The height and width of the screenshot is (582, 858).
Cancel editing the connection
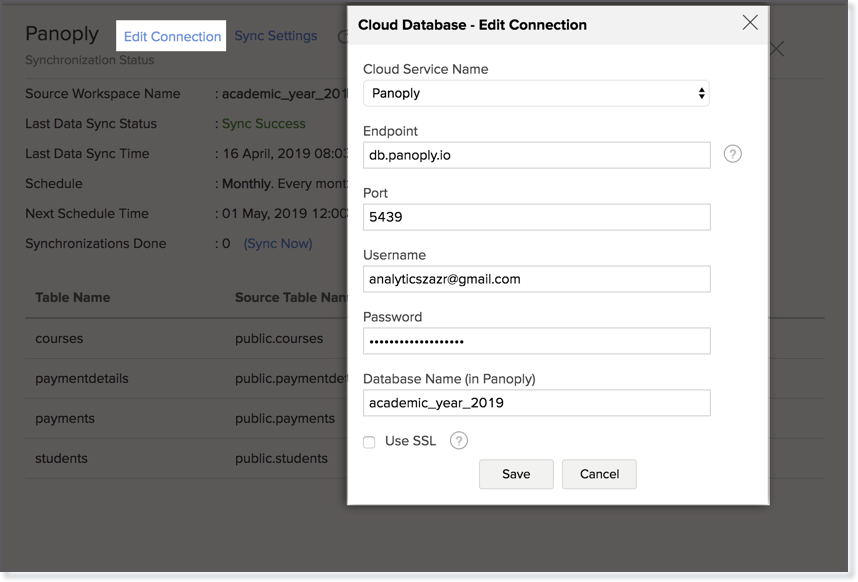pyautogui.click(x=599, y=474)
